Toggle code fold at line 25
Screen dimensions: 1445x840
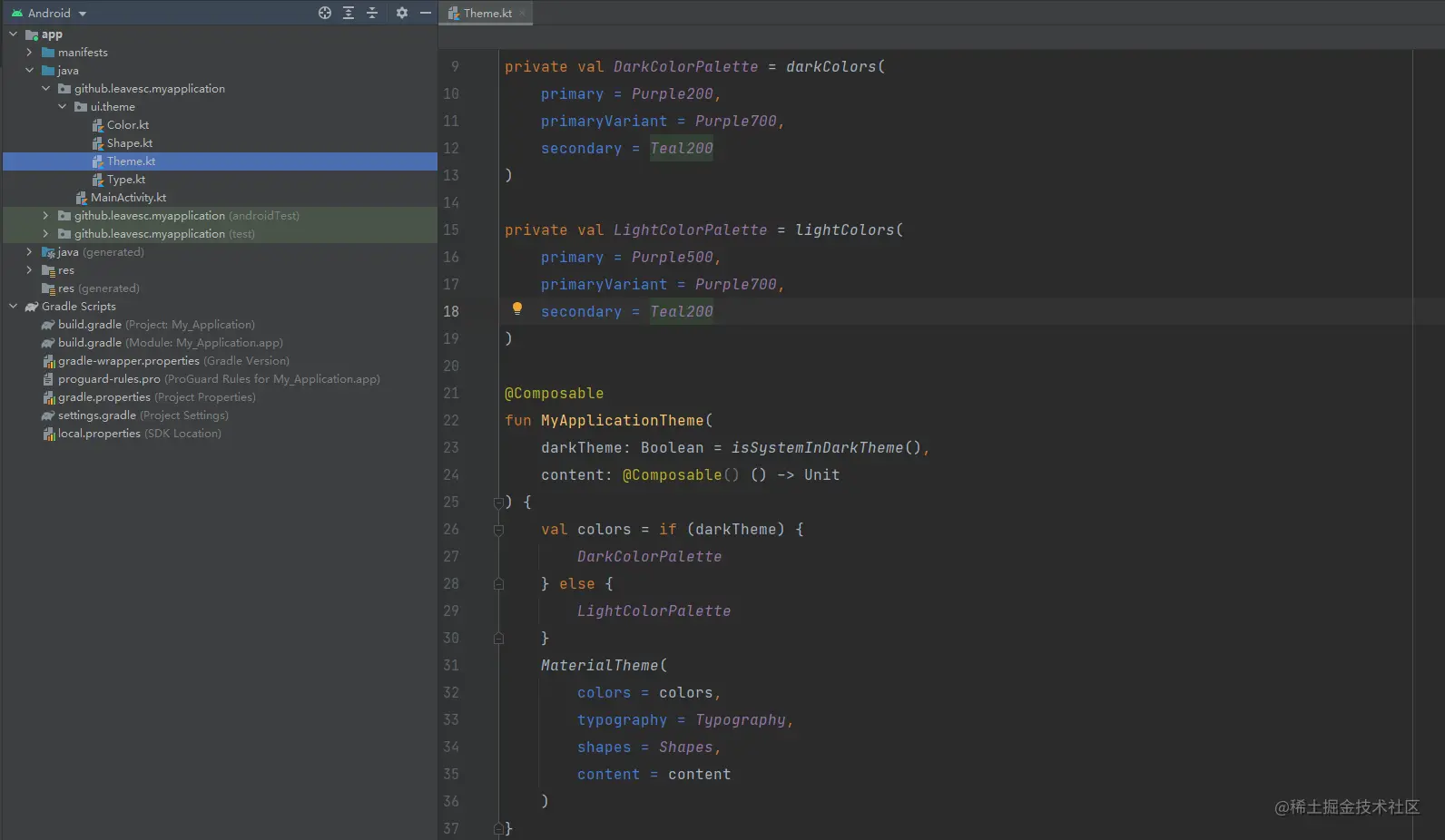pos(498,502)
